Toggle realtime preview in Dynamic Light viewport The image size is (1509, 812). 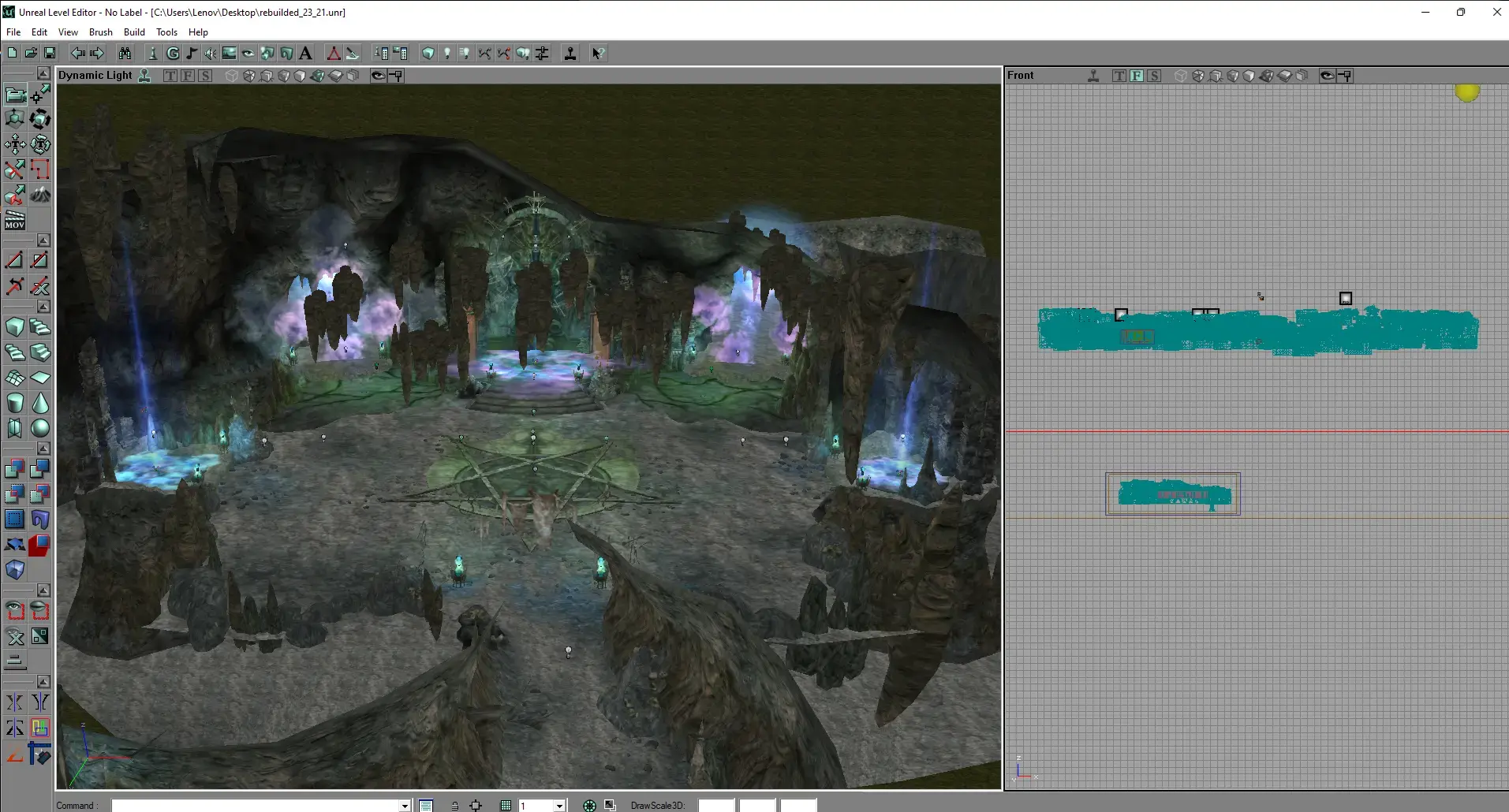[145, 76]
